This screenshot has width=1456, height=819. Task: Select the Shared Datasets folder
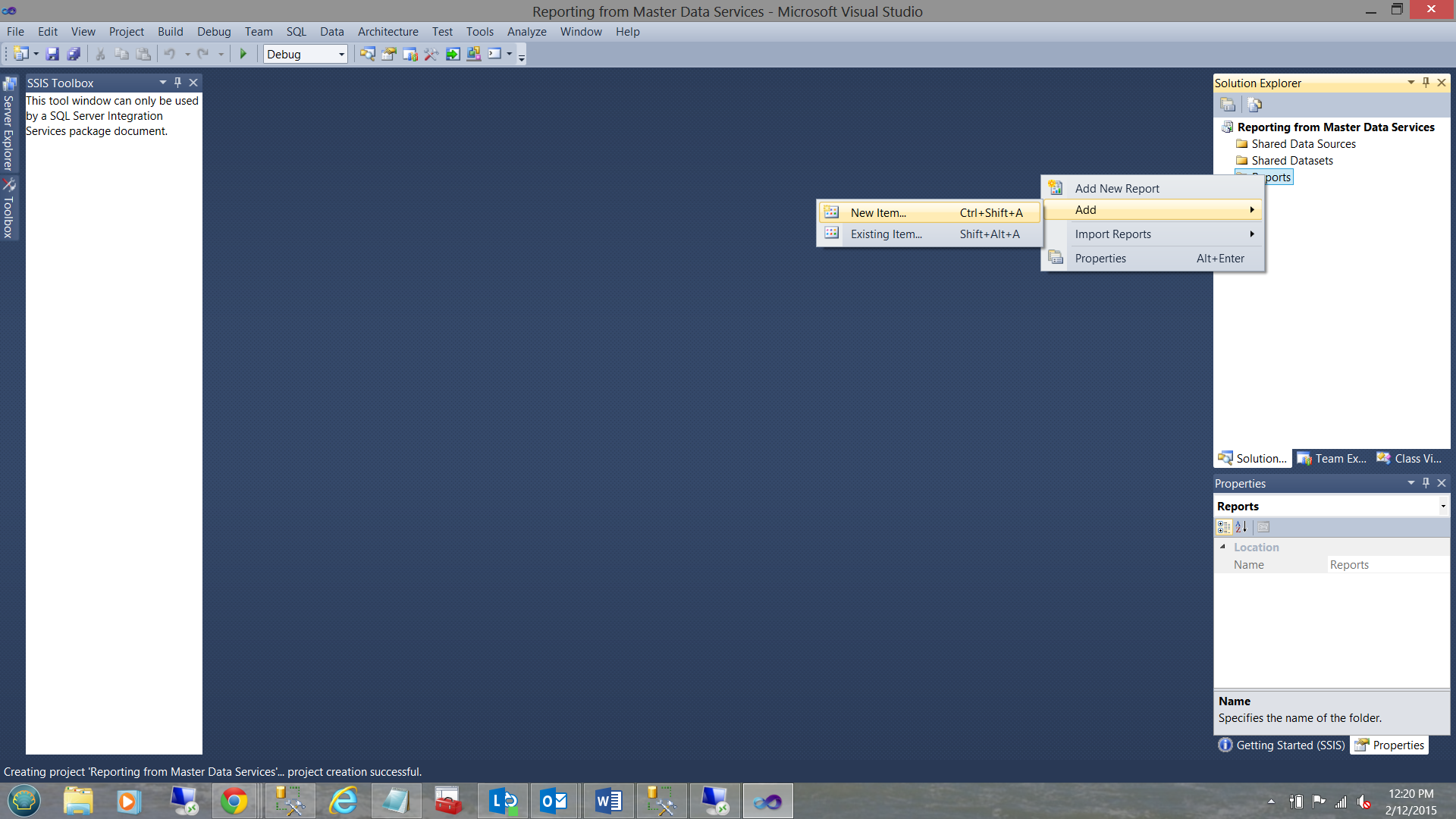(1291, 161)
